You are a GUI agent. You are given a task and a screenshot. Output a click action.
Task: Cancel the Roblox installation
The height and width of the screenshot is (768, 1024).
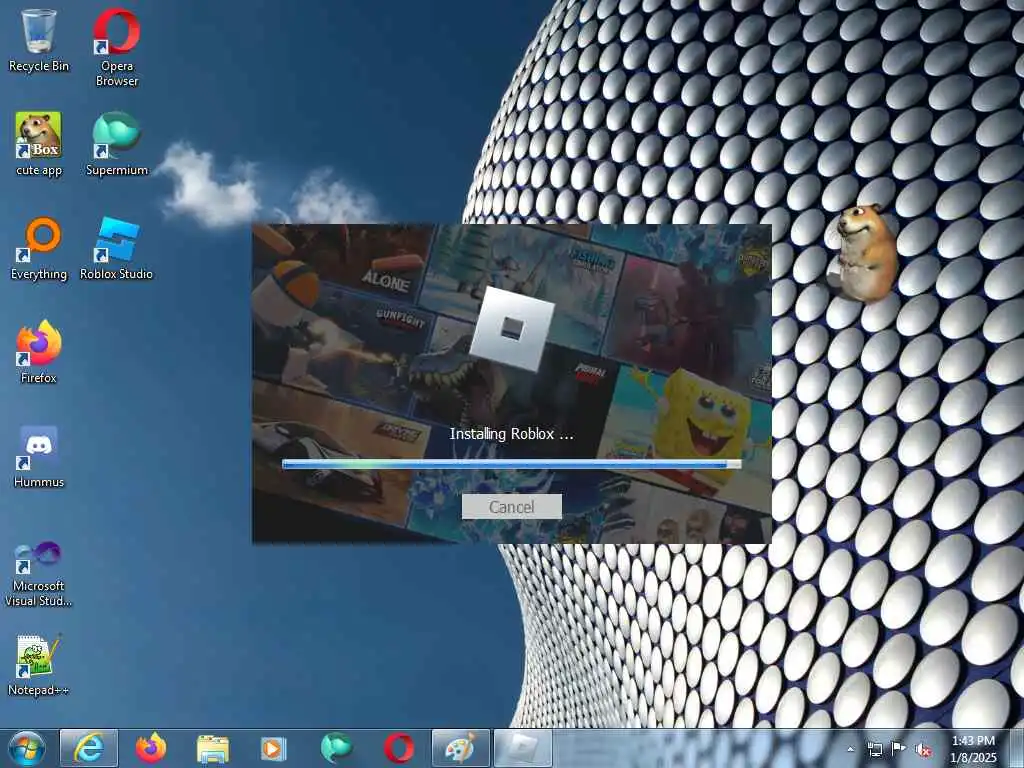(x=511, y=507)
